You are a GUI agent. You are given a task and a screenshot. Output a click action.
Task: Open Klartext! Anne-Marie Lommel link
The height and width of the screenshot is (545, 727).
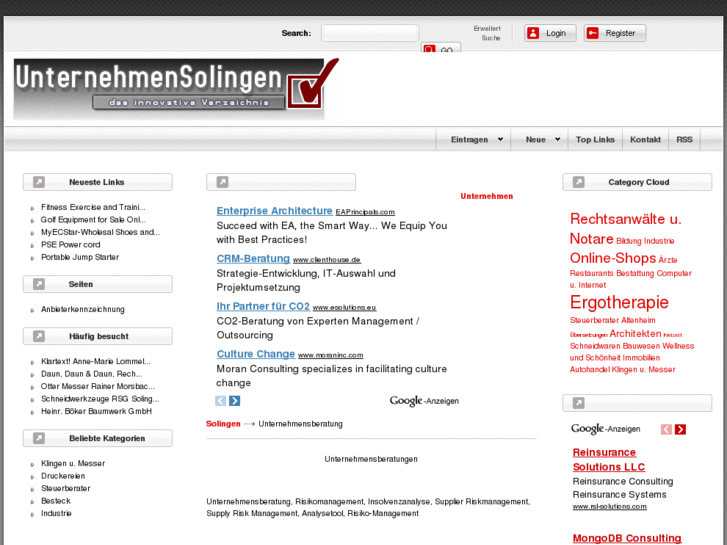(x=96, y=361)
